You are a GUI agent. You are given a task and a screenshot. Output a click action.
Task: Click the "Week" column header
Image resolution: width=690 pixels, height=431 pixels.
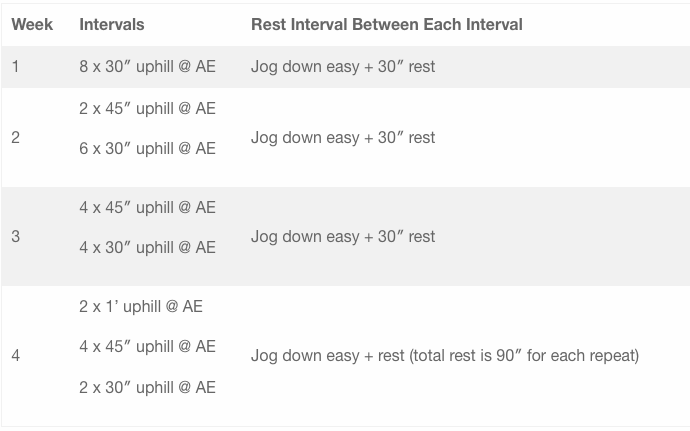coord(32,24)
